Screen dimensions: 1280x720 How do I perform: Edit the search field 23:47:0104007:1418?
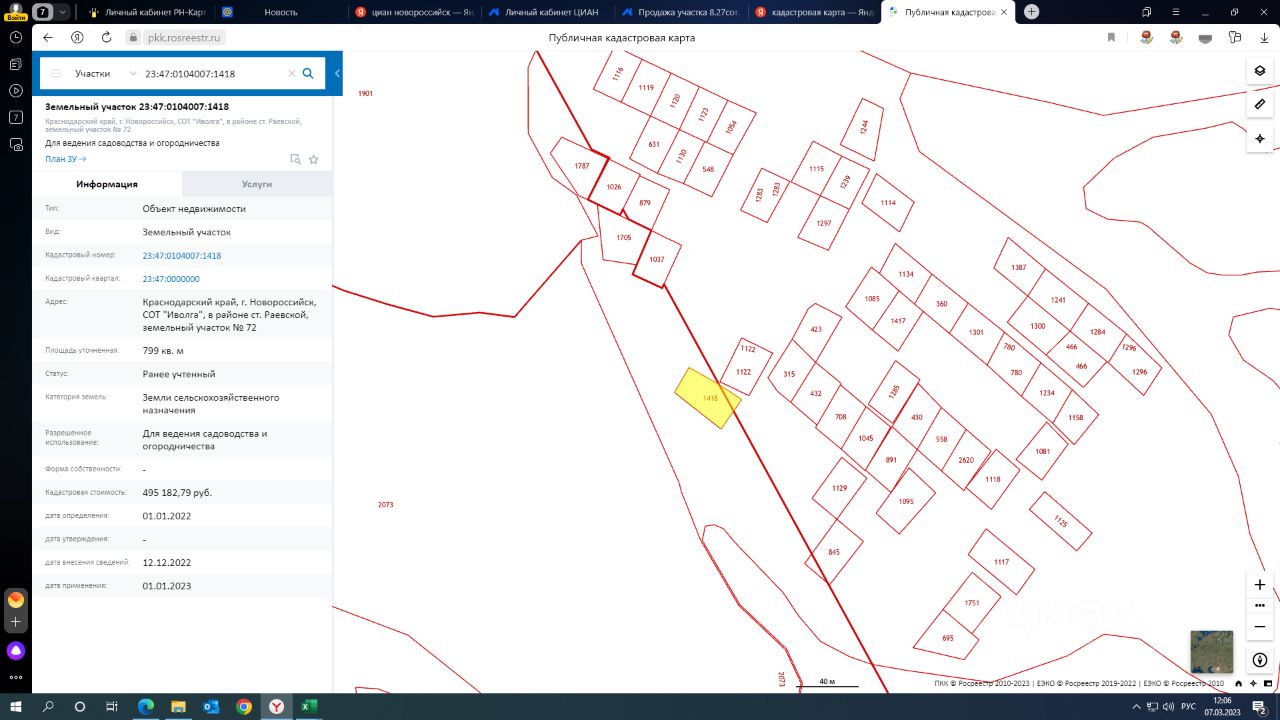(x=213, y=74)
